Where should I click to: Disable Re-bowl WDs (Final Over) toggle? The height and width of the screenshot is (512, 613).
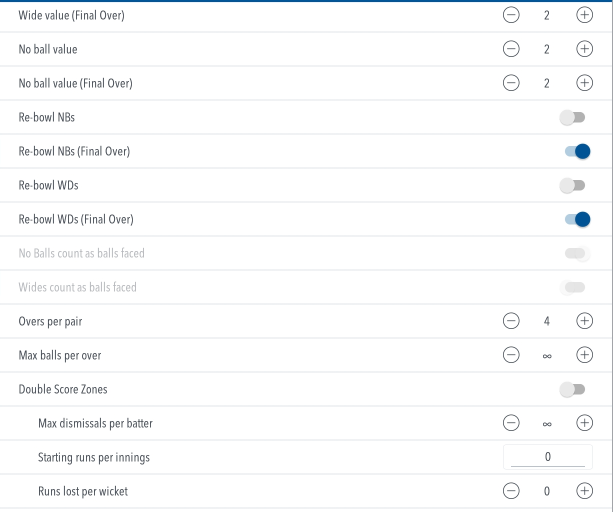coord(577,219)
